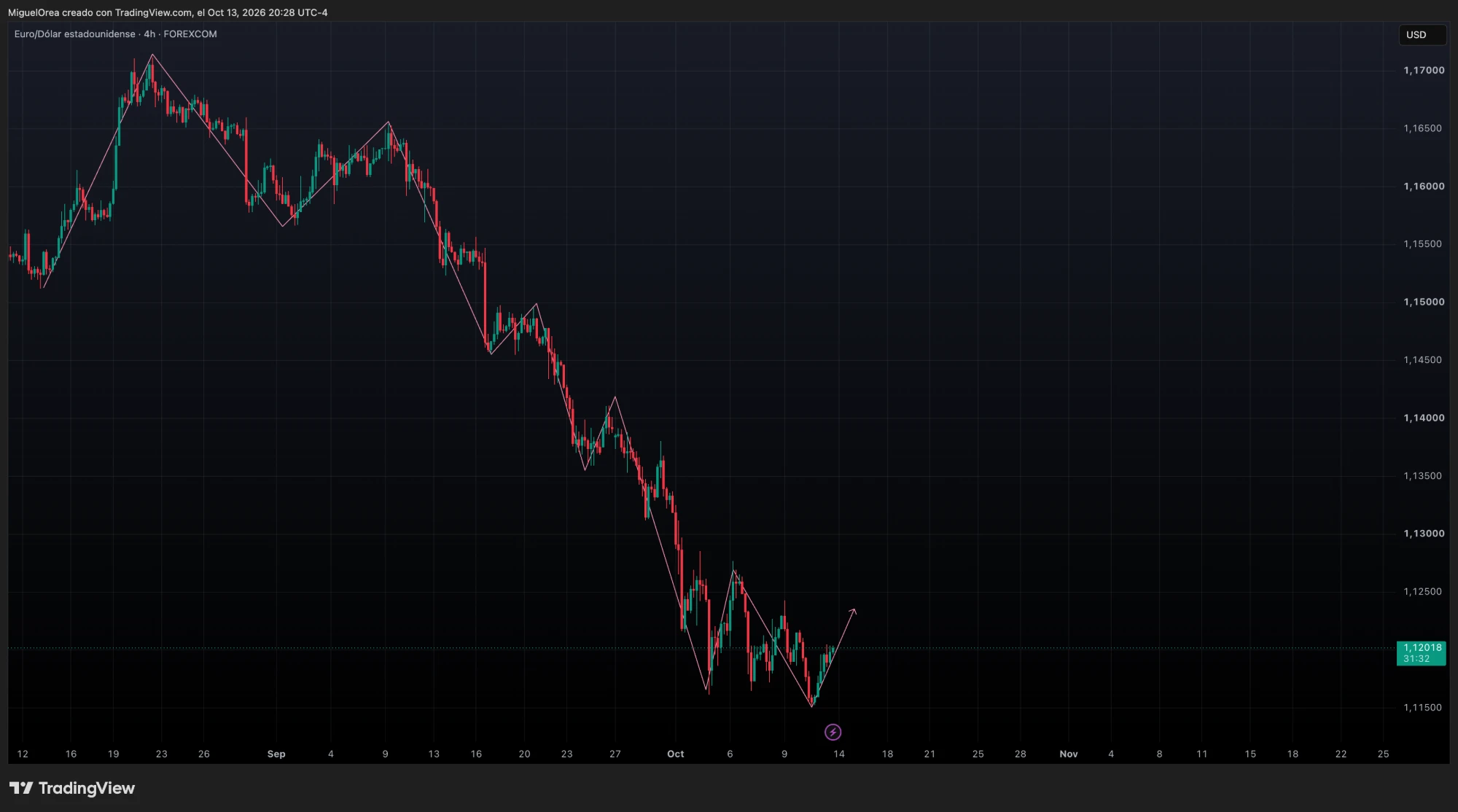Viewport: 1458px width, 812px height.
Task: Click the purple lightning event icon
Action: click(x=833, y=732)
